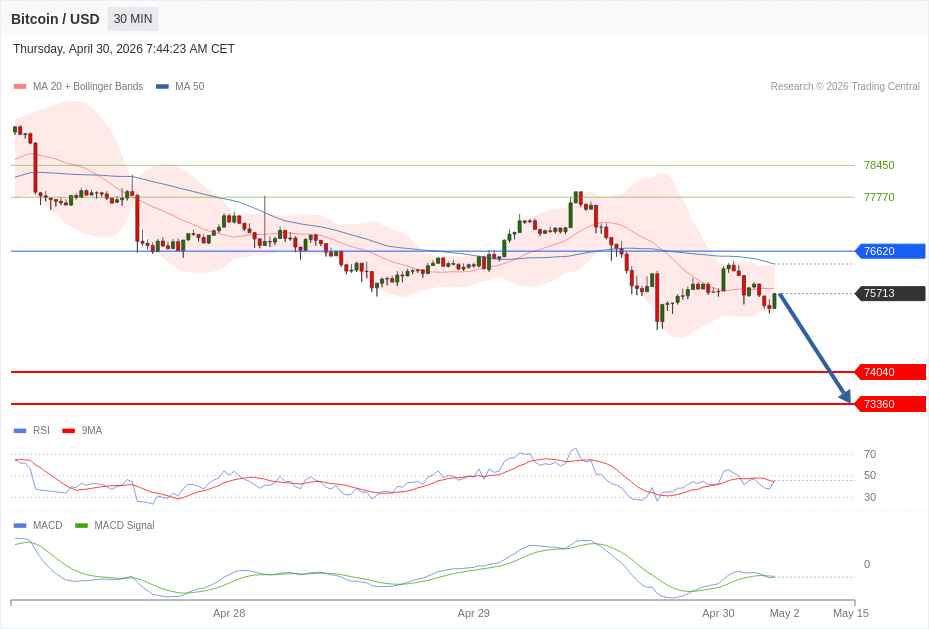Click the red 9MA legend marker
This screenshot has width=929, height=629.
pos(68,431)
